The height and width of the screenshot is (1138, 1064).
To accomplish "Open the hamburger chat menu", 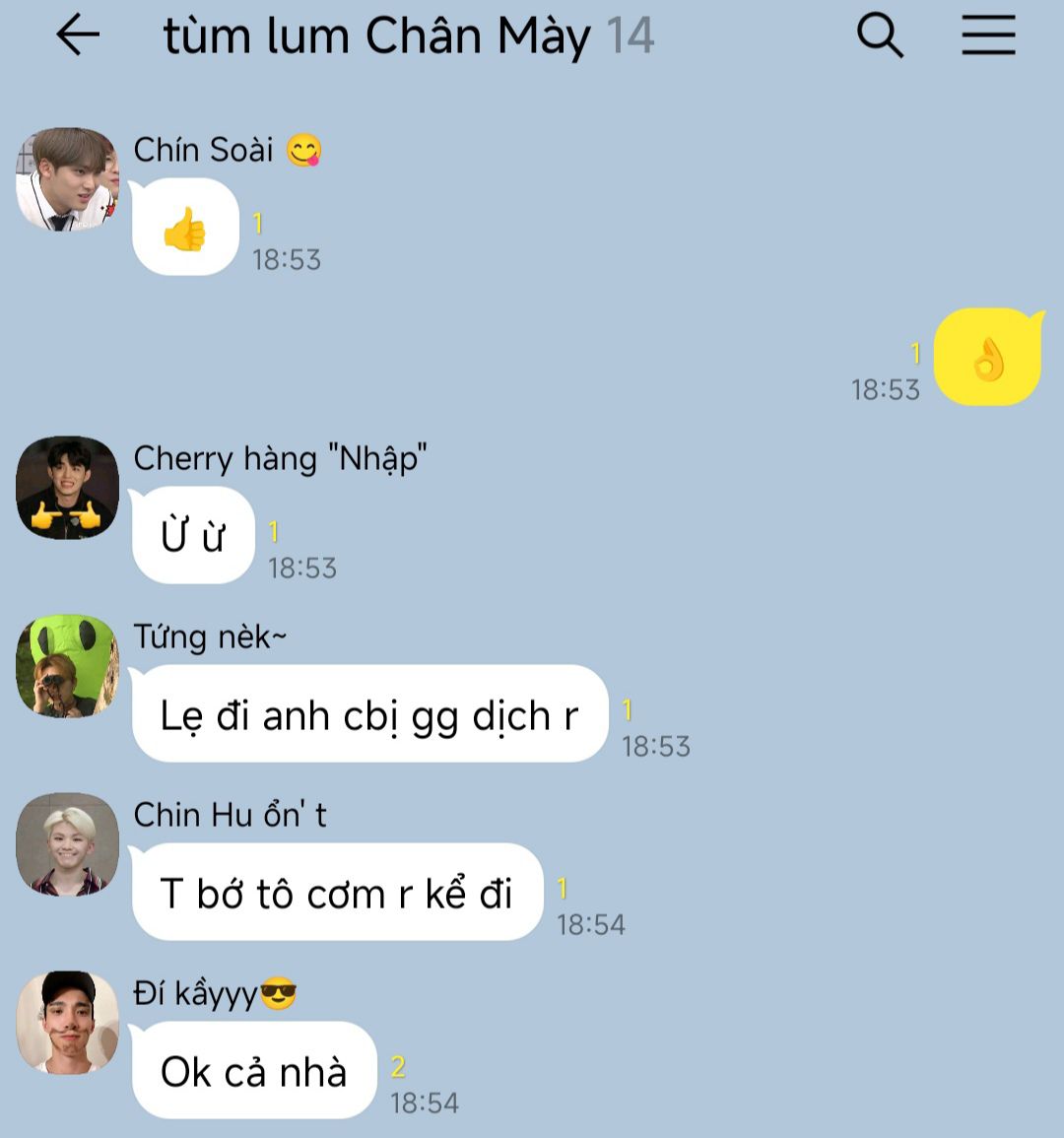I will (988, 34).
